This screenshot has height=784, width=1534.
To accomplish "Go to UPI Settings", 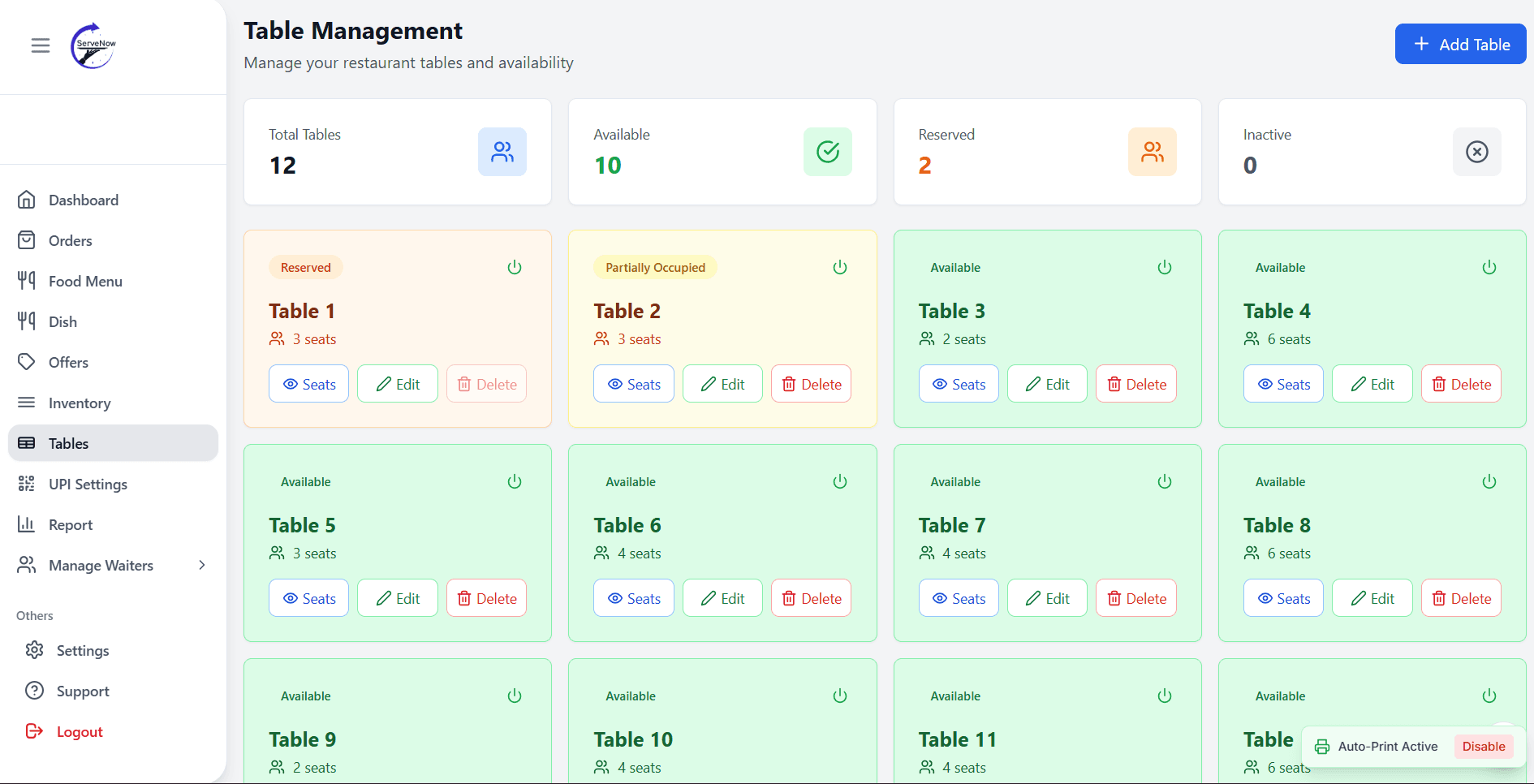I will click(x=88, y=485).
